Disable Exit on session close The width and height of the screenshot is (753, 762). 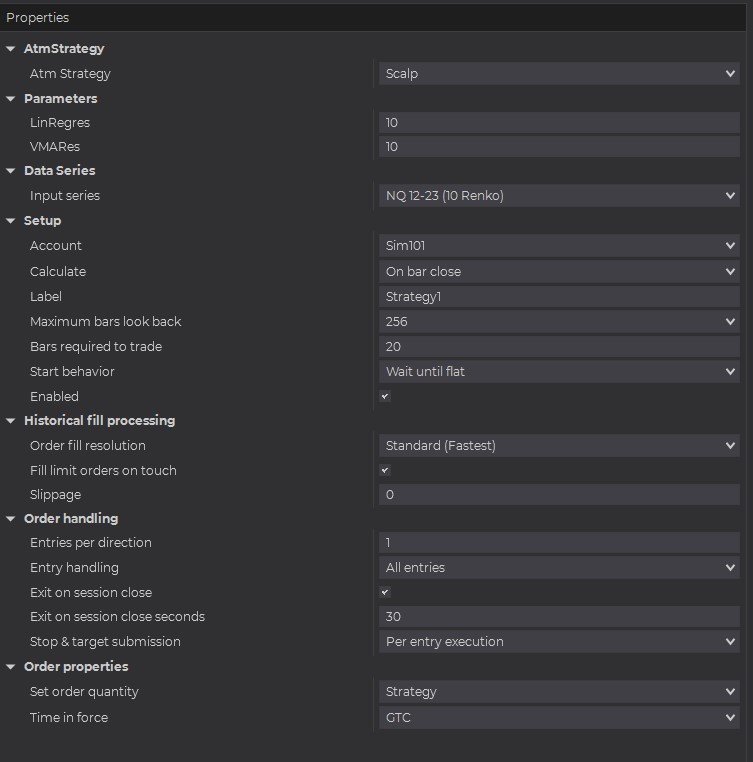(x=385, y=592)
